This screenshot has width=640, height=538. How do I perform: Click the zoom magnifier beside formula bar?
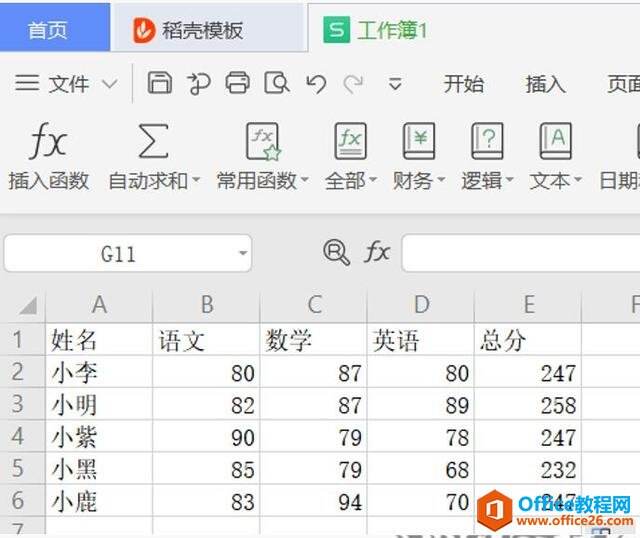336,253
